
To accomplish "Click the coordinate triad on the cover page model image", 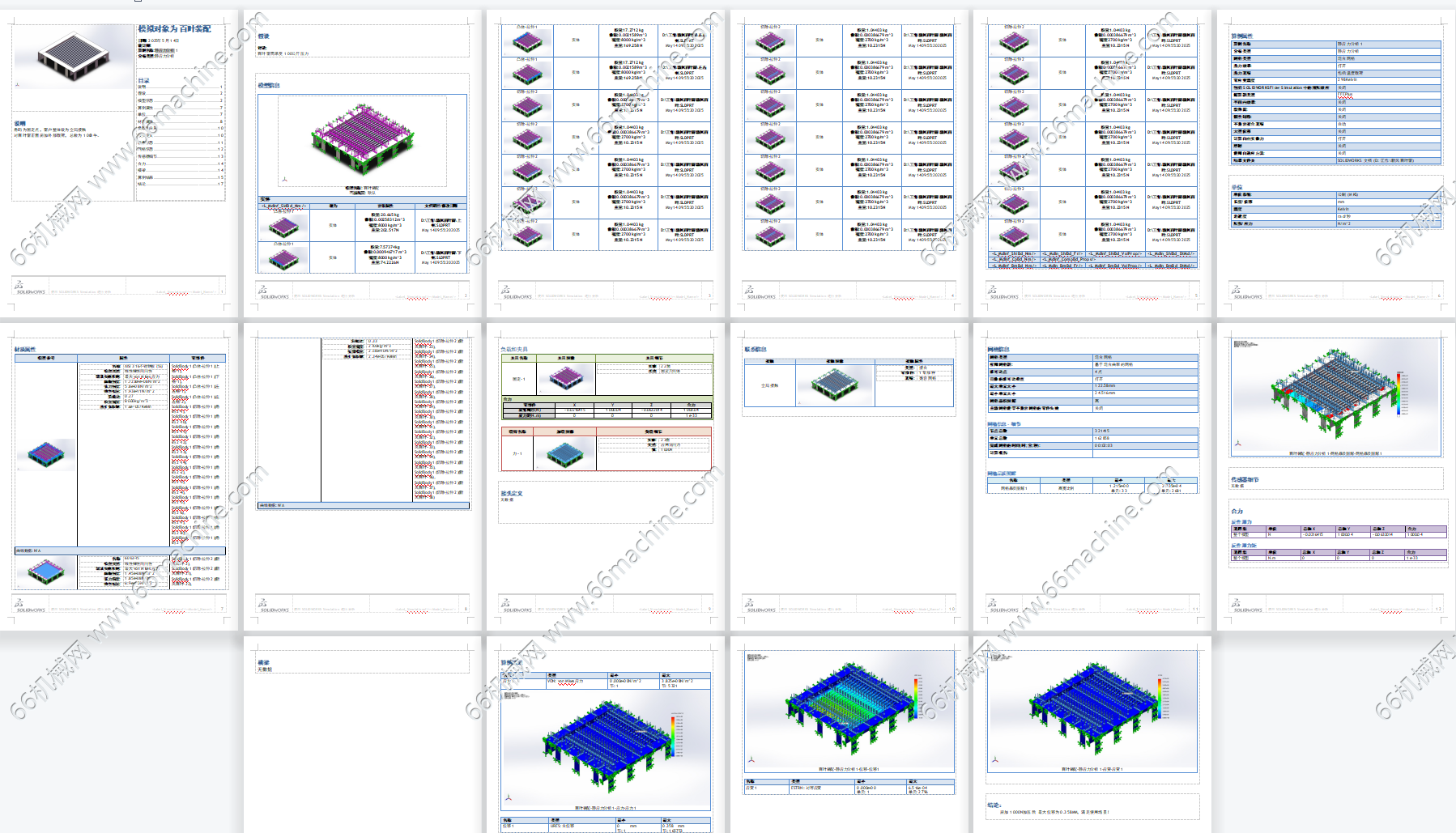I will 18,84.
